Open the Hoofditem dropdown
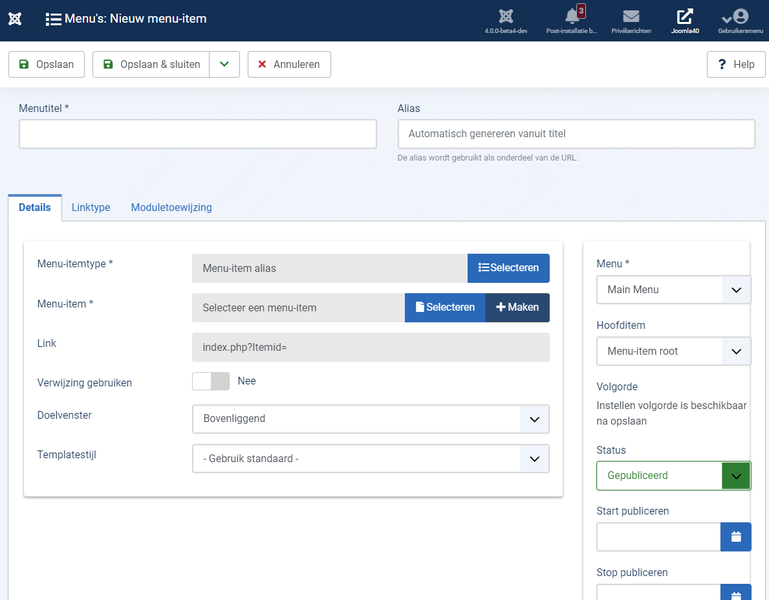The image size is (769, 600). (673, 351)
